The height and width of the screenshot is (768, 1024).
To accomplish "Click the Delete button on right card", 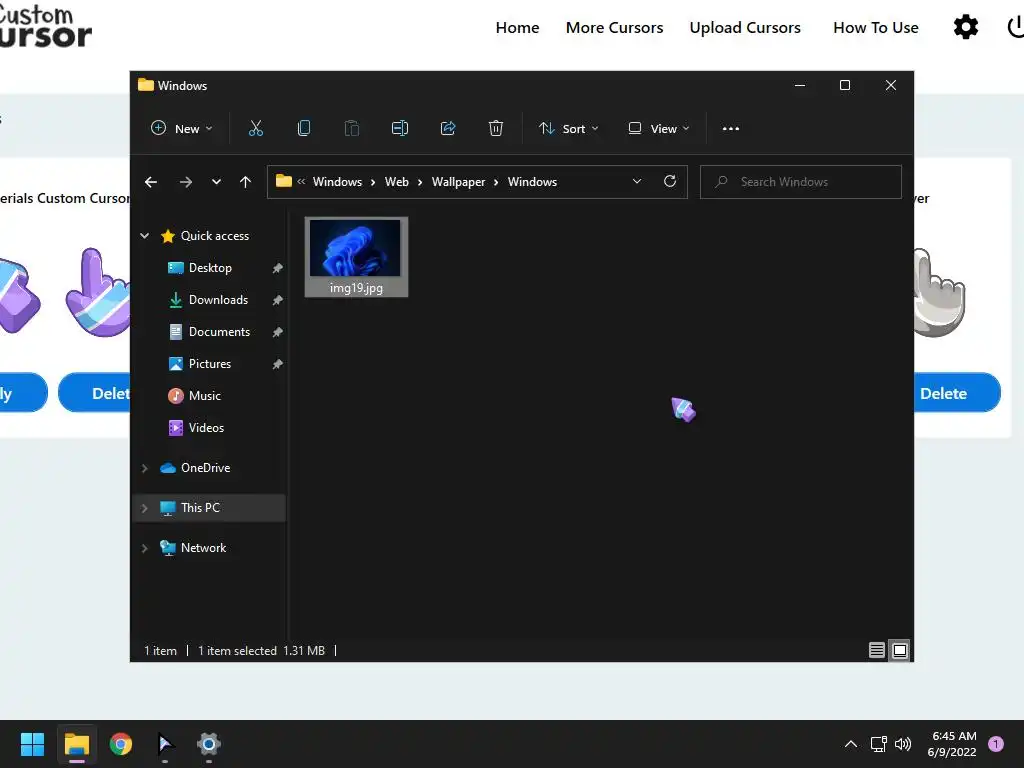I will coord(957,393).
